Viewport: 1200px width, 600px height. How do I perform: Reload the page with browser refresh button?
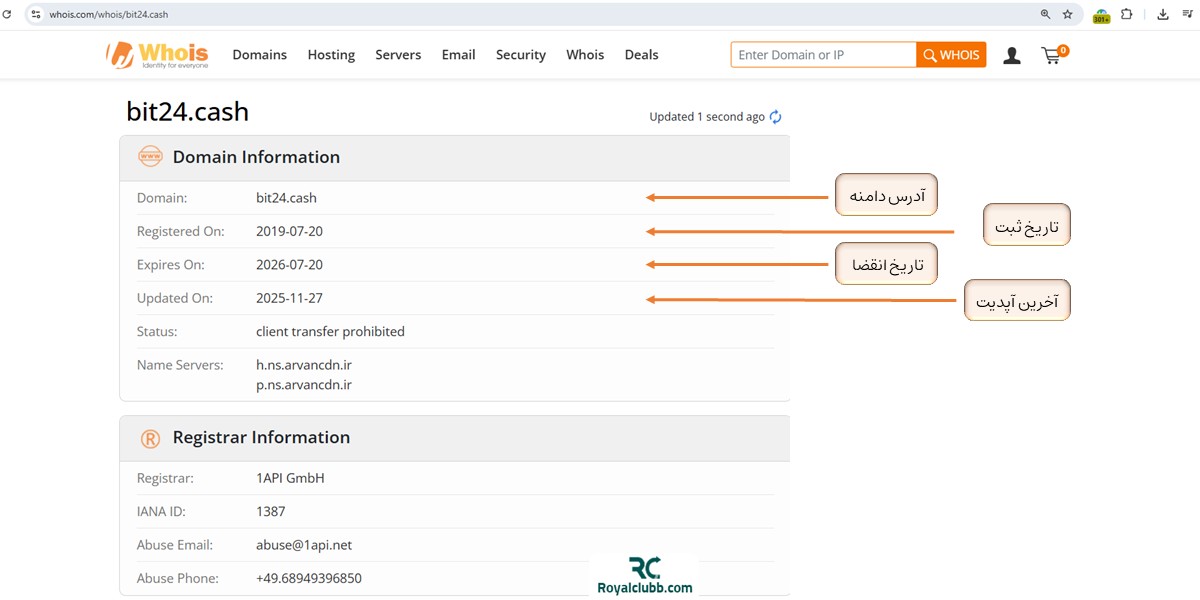point(7,14)
